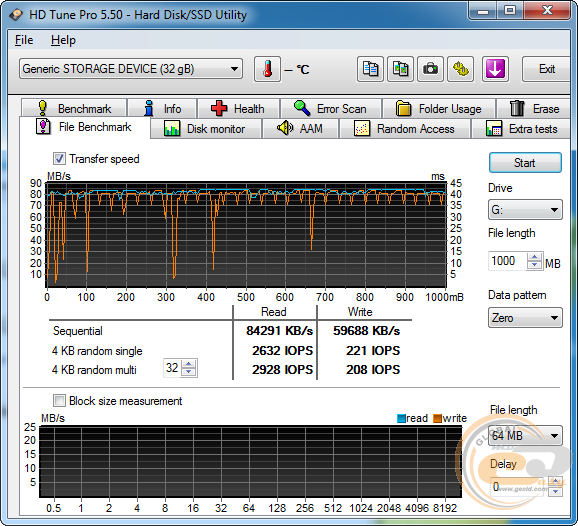
Task: Maximize the HD Tune Pro window
Action: point(510,11)
